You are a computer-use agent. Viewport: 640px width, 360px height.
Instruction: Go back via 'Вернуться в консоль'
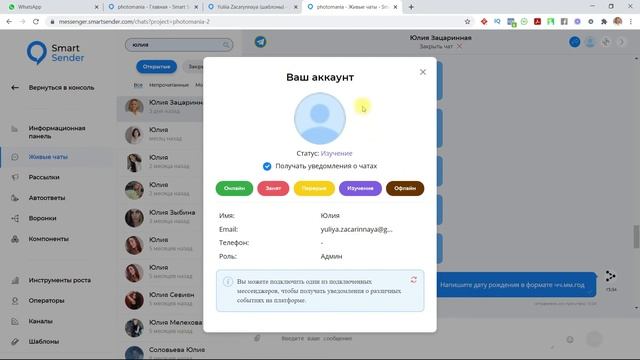pyautogui.click(x=61, y=88)
